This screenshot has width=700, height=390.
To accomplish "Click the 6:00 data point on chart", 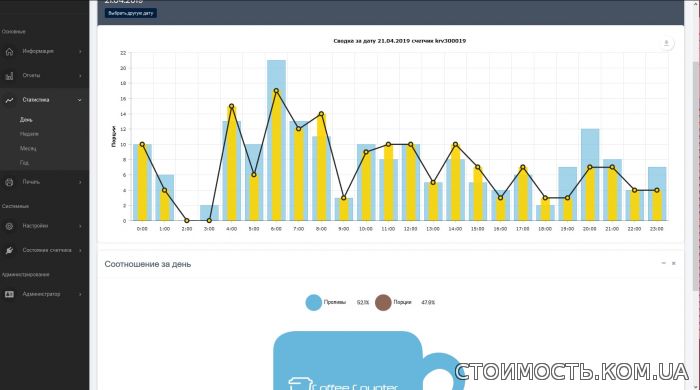I will (x=276, y=91).
